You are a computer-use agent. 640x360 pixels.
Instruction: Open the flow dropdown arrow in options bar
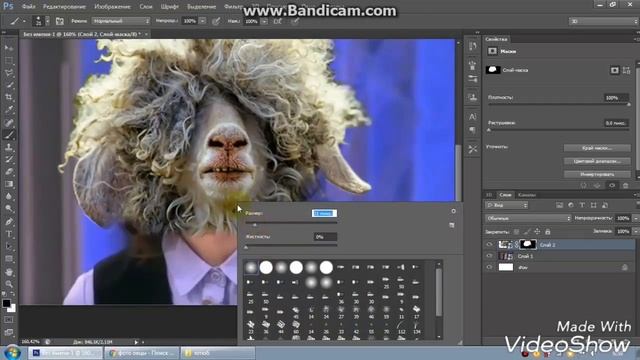click(x=264, y=21)
